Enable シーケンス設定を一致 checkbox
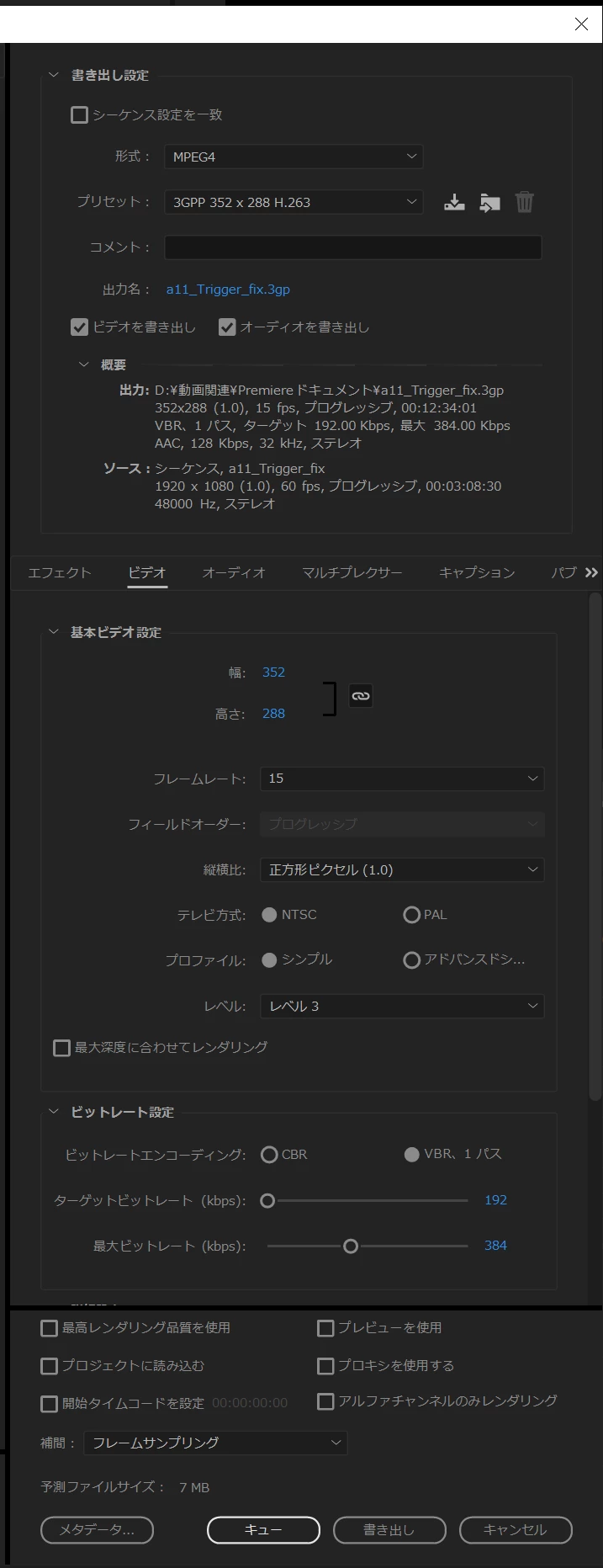Image resolution: width=603 pixels, height=1568 pixels. (79, 115)
